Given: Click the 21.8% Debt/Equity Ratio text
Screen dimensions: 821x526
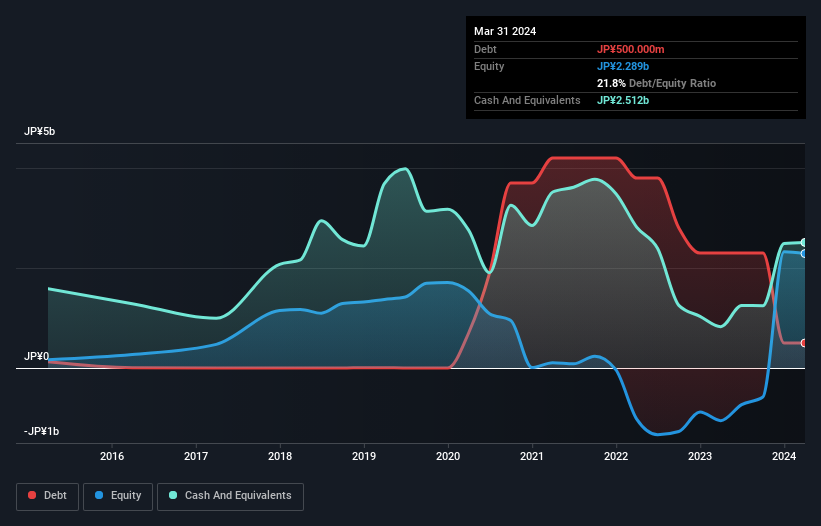Looking at the screenshot, I should pos(656,83).
